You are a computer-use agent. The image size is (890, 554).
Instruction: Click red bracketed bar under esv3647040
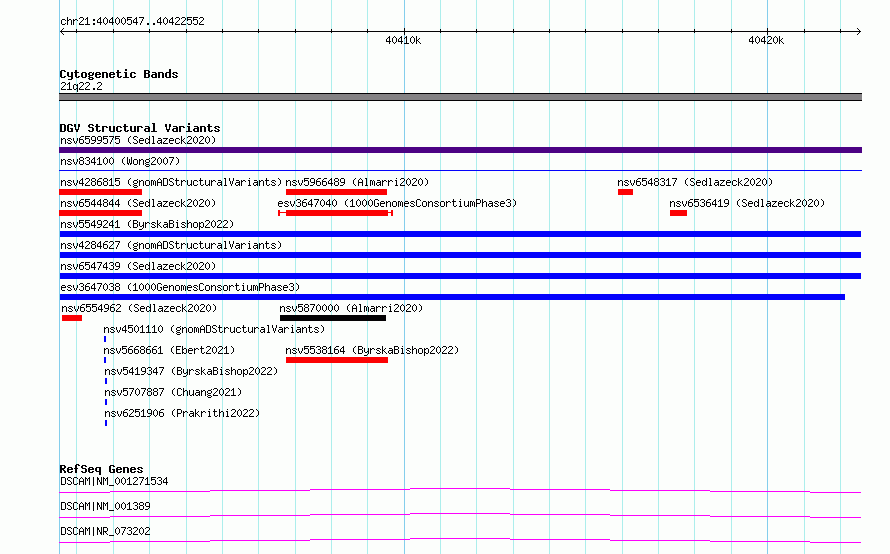click(335, 213)
